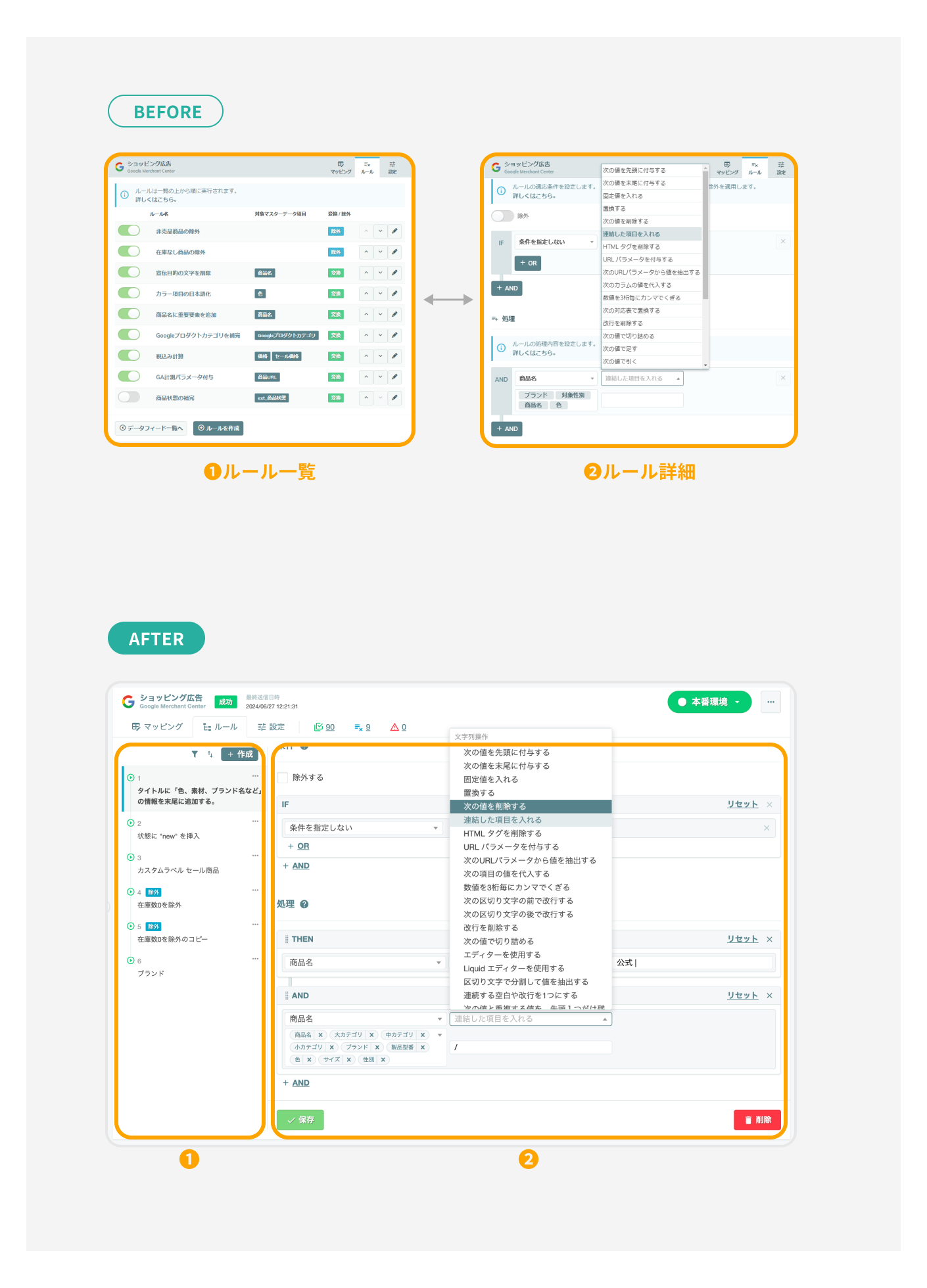The height and width of the screenshot is (1288, 927).
Task: Remove the サイズ tag with its x
Action: [348, 1060]
